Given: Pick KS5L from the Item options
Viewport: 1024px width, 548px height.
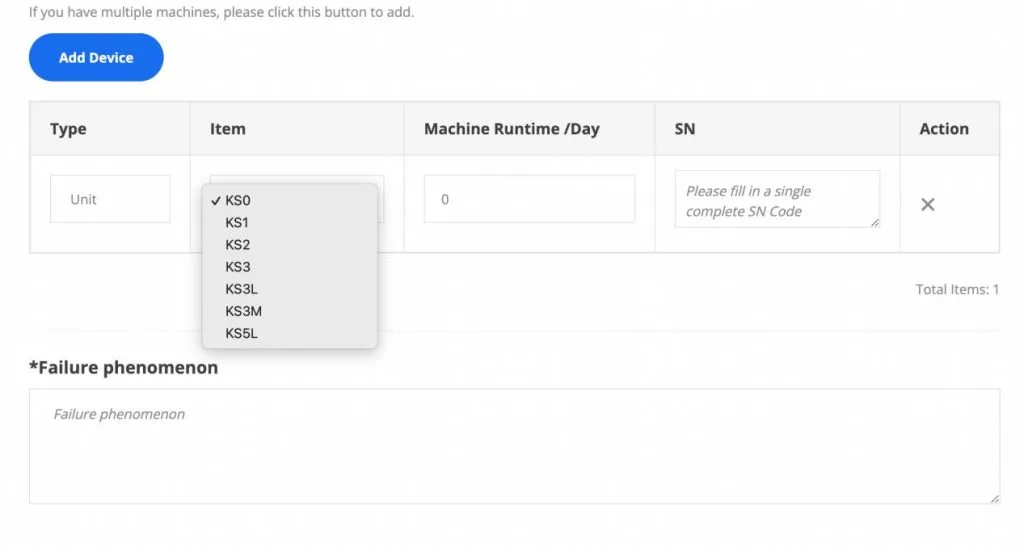Looking at the screenshot, I should (x=242, y=333).
